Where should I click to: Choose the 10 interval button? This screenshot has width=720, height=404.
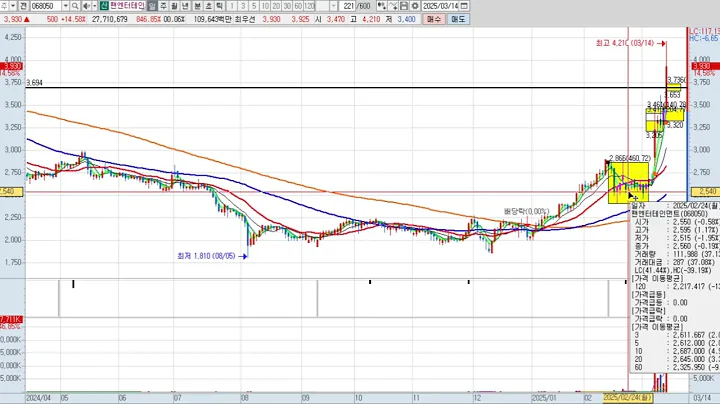(265, 6)
